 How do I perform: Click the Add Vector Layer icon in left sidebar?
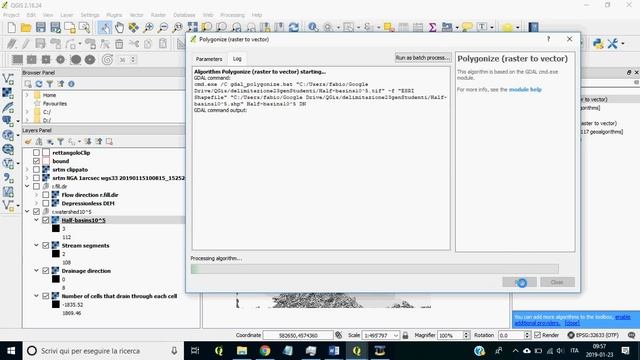(x=8, y=78)
